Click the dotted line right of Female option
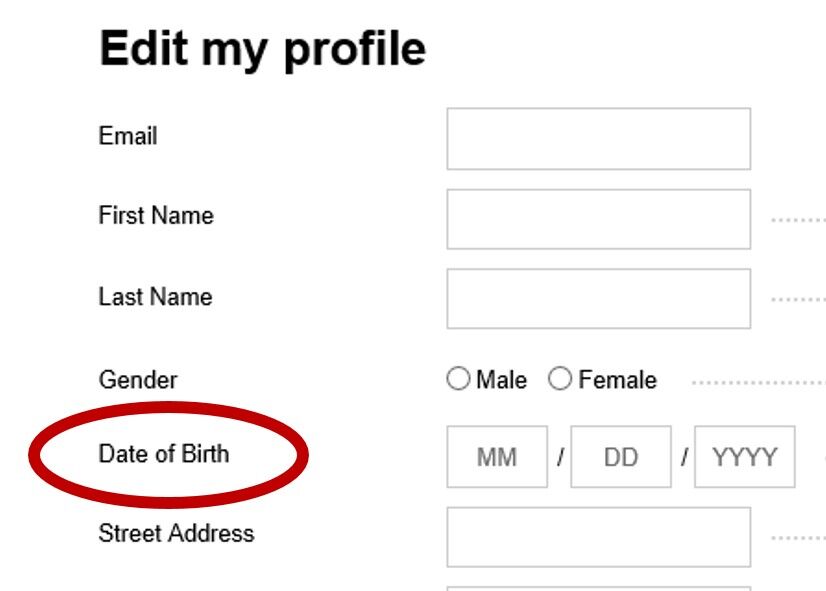 (x=757, y=382)
